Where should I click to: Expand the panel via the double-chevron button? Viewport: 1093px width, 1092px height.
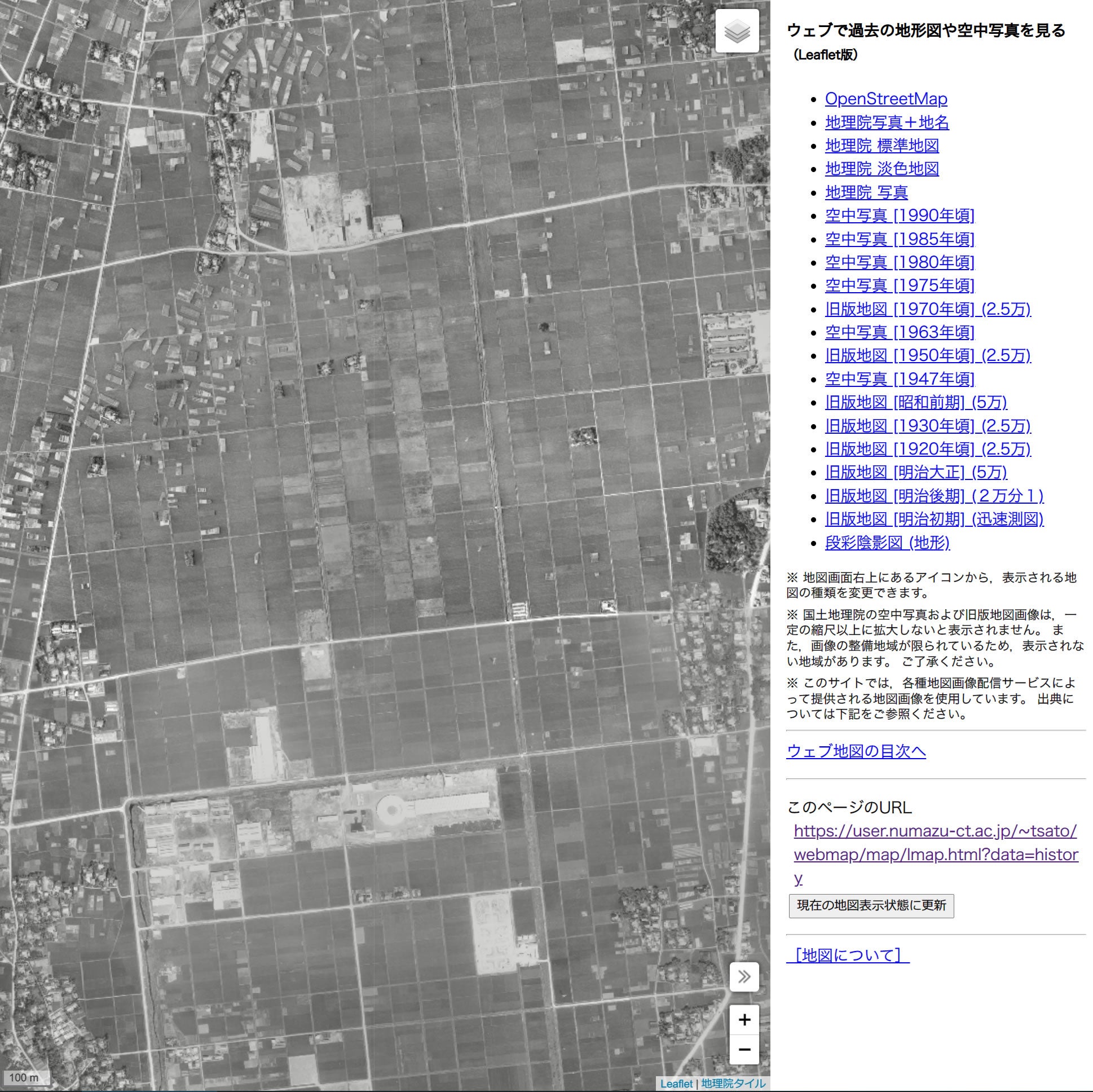744,976
